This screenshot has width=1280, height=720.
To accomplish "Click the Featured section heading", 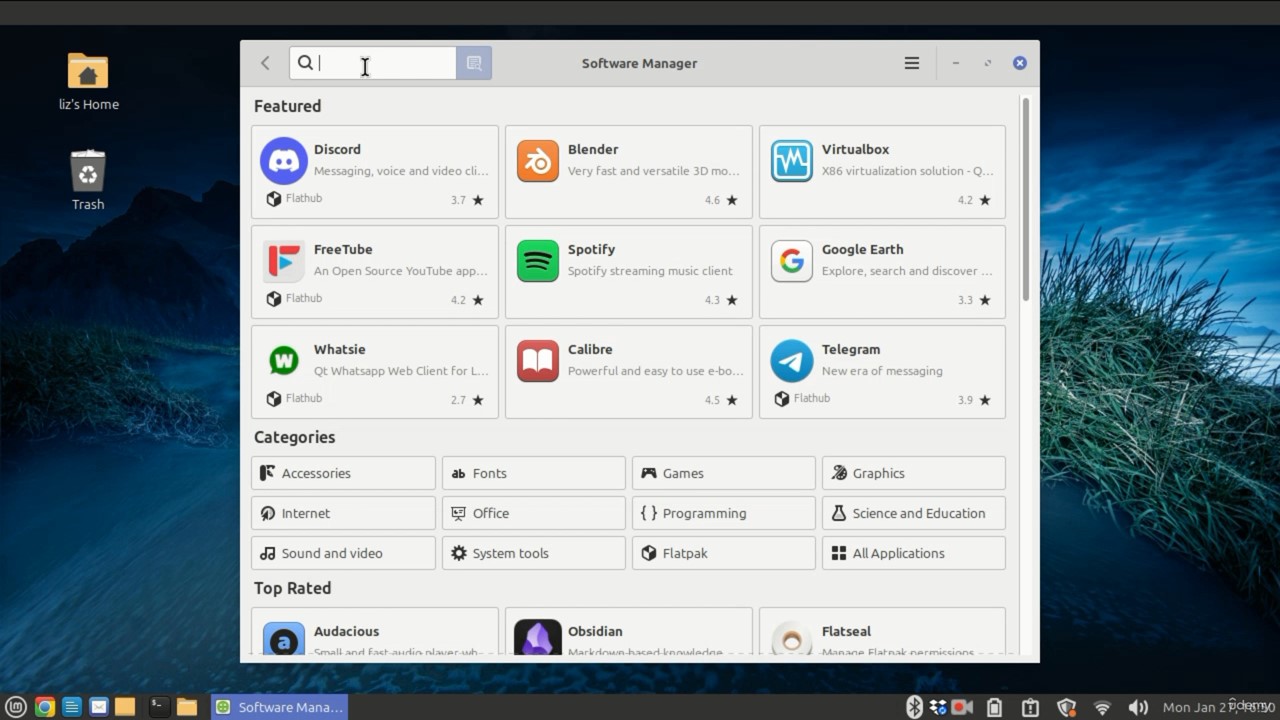I will point(288,106).
